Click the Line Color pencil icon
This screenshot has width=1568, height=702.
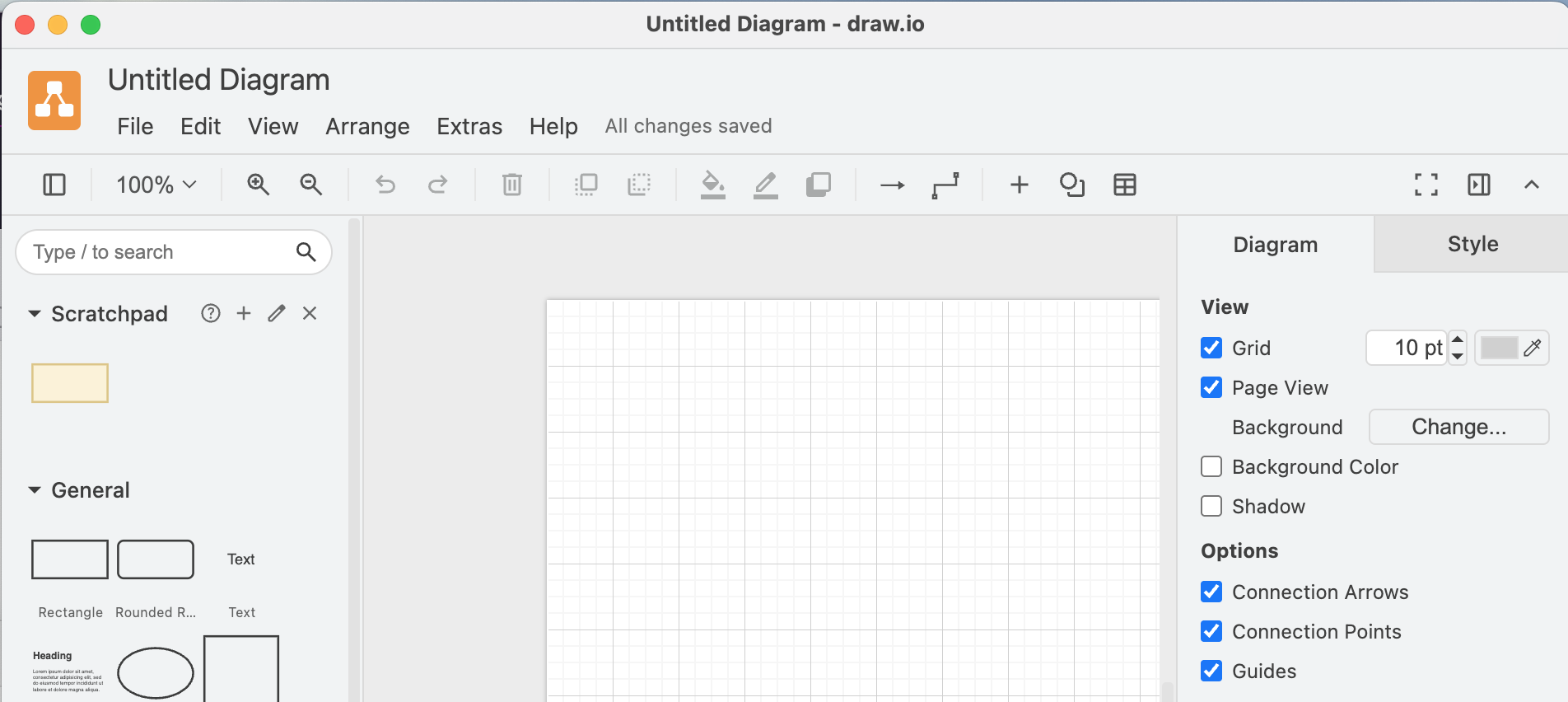[765, 185]
